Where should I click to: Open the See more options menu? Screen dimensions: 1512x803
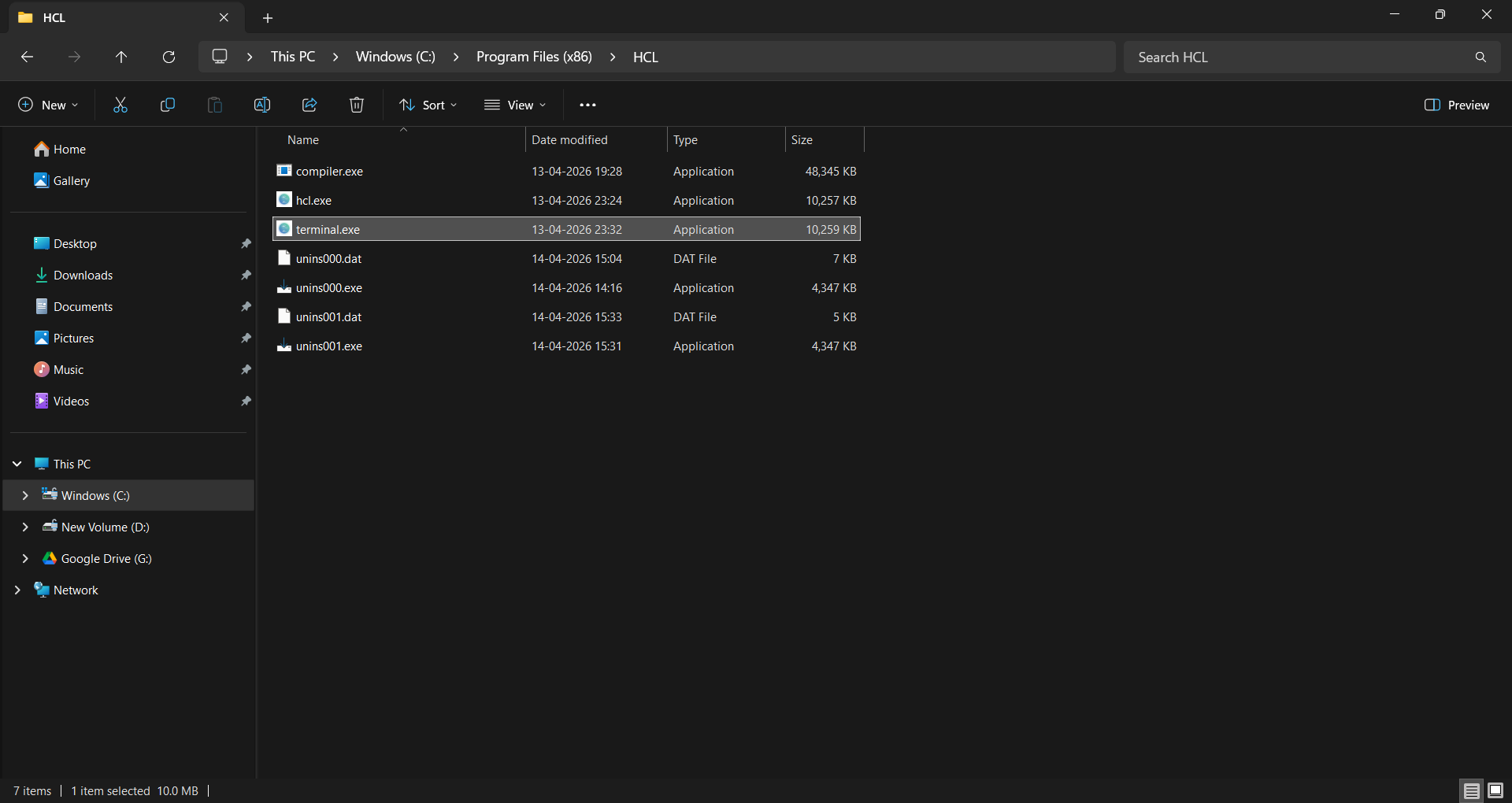[x=587, y=105]
